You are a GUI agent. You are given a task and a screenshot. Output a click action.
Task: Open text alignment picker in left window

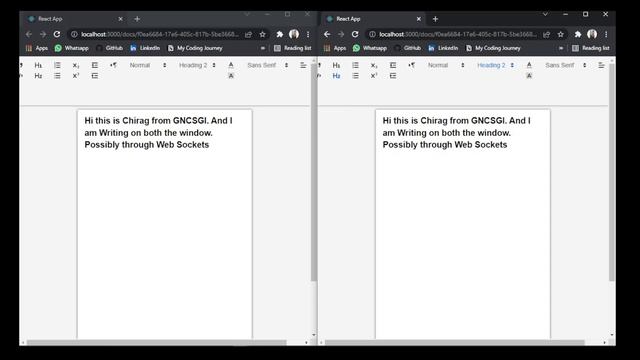pyautogui.click(x=303, y=65)
